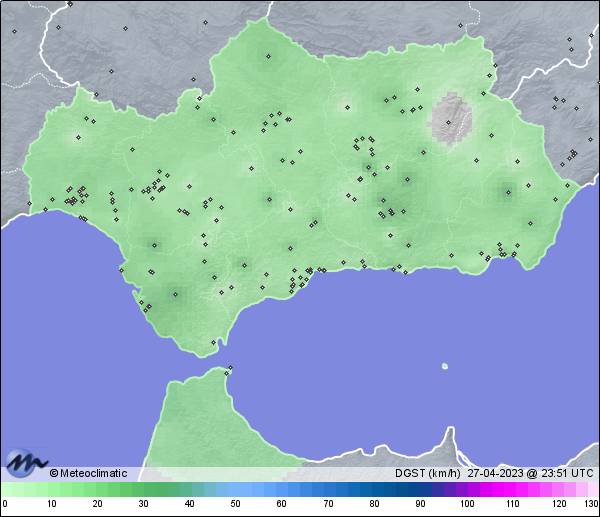This screenshot has width=600, height=517.
Task: Select the 100 km/h purple scale swatch
Action: tap(466, 490)
